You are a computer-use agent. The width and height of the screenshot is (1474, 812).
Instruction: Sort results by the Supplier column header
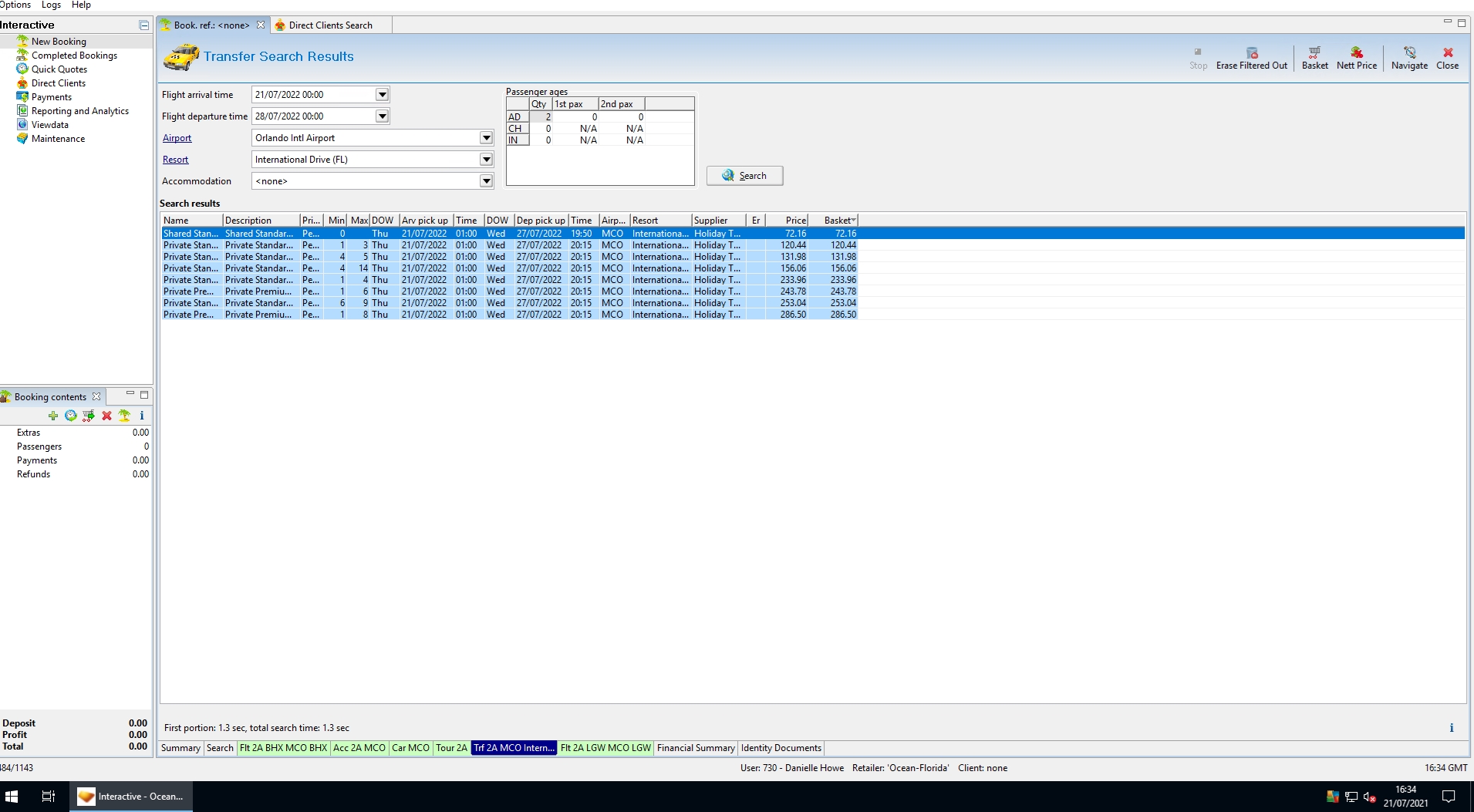[x=719, y=221]
